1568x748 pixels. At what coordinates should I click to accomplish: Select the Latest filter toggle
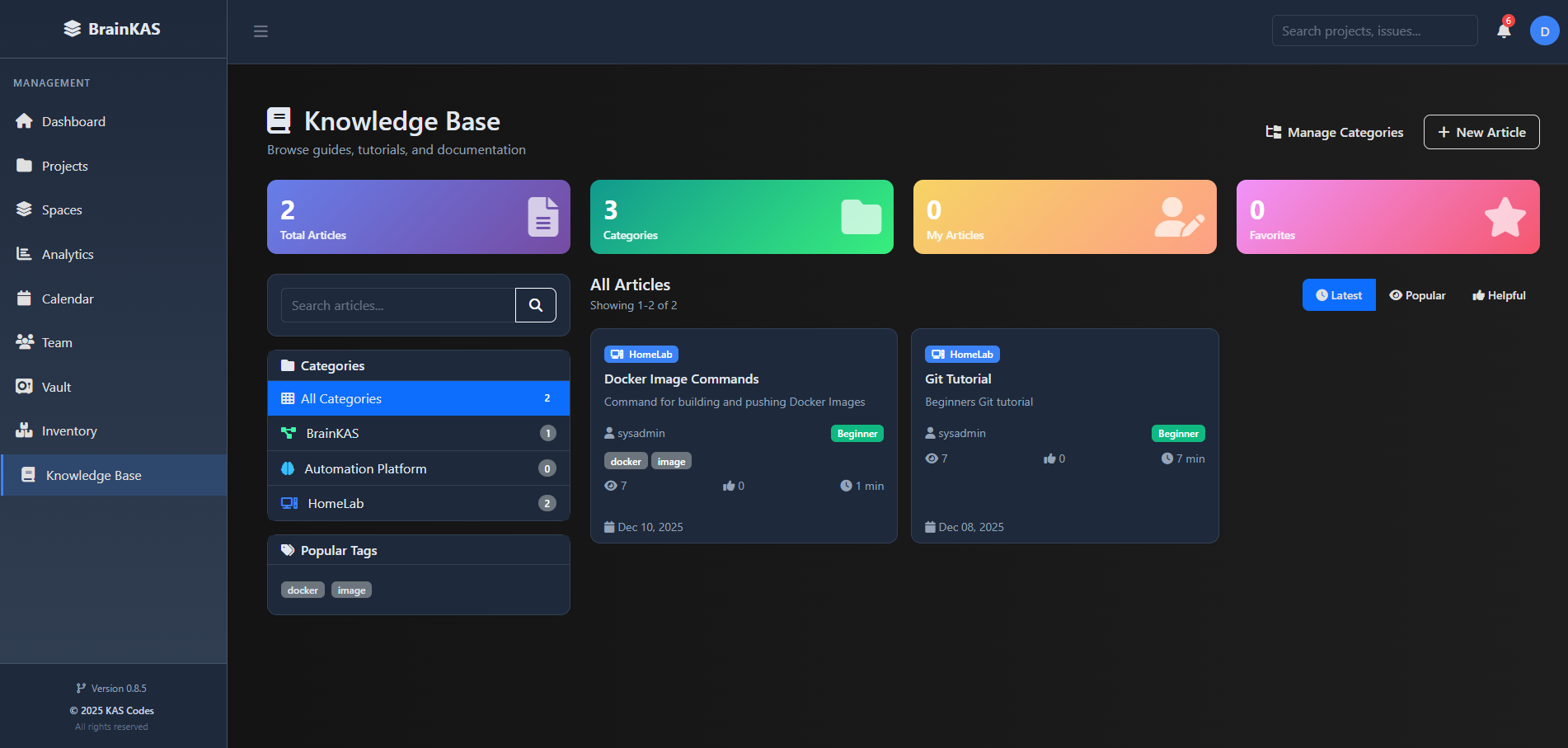(x=1338, y=294)
